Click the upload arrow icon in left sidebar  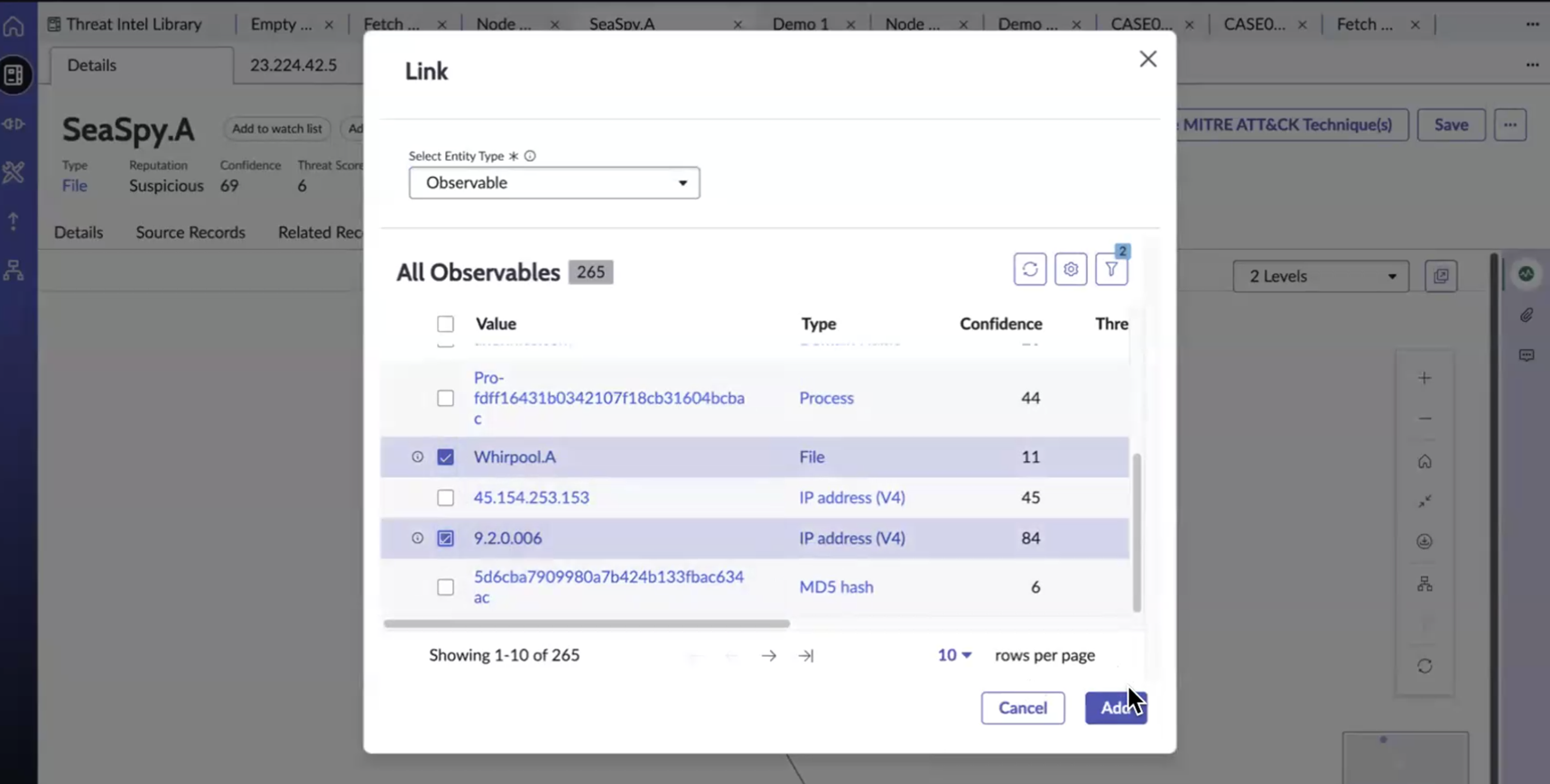(14, 220)
